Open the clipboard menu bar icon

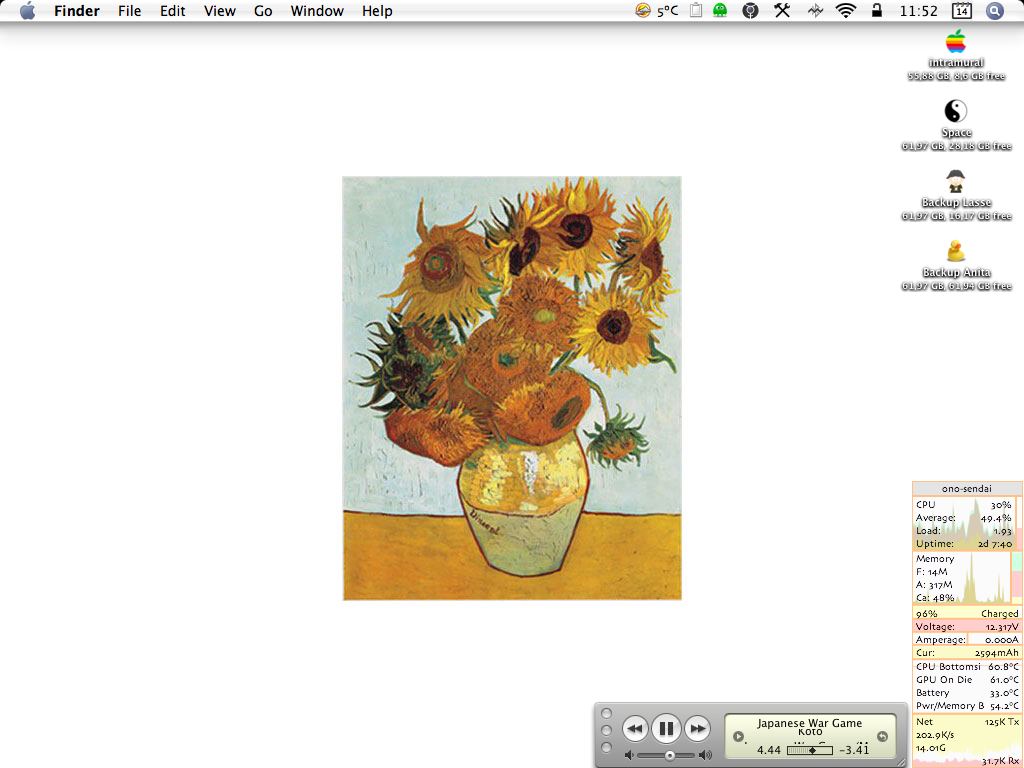click(696, 10)
